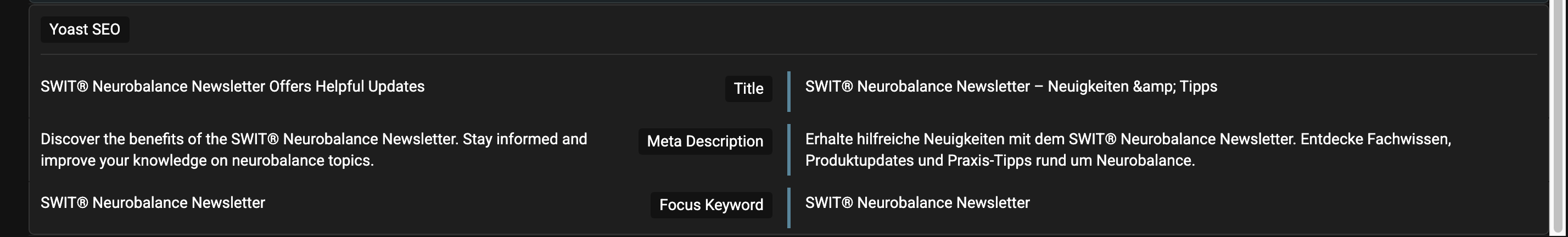
Task: Click the blue bar beside the title translation
Action: coord(789,92)
